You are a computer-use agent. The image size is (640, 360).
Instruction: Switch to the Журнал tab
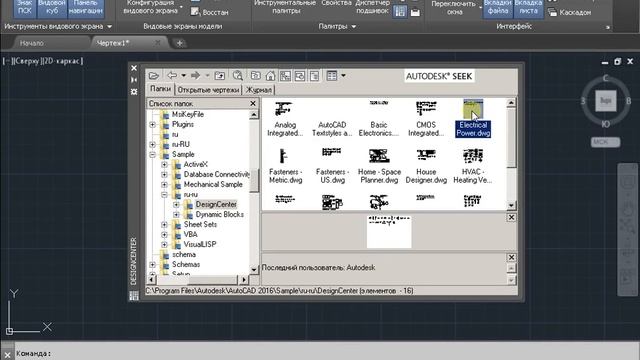click(x=258, y=90)
